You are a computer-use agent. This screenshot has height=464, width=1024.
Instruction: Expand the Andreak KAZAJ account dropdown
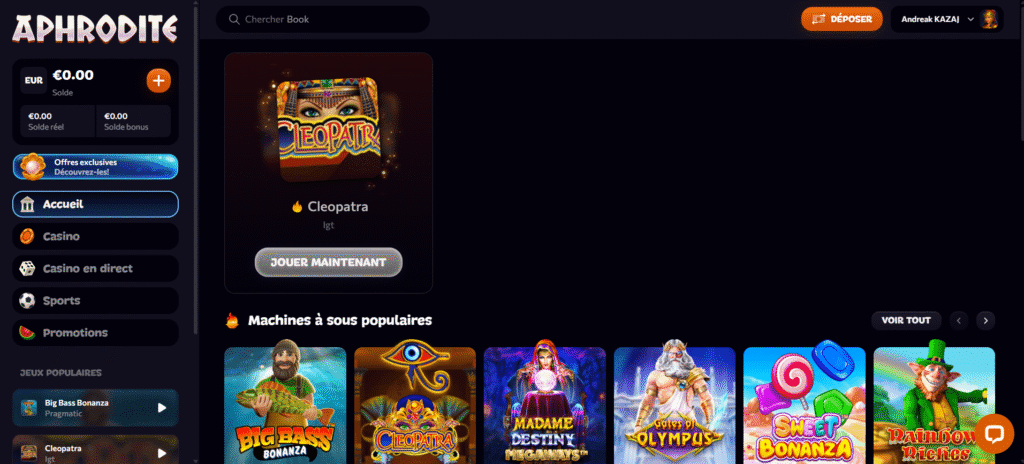coord(970,20)
